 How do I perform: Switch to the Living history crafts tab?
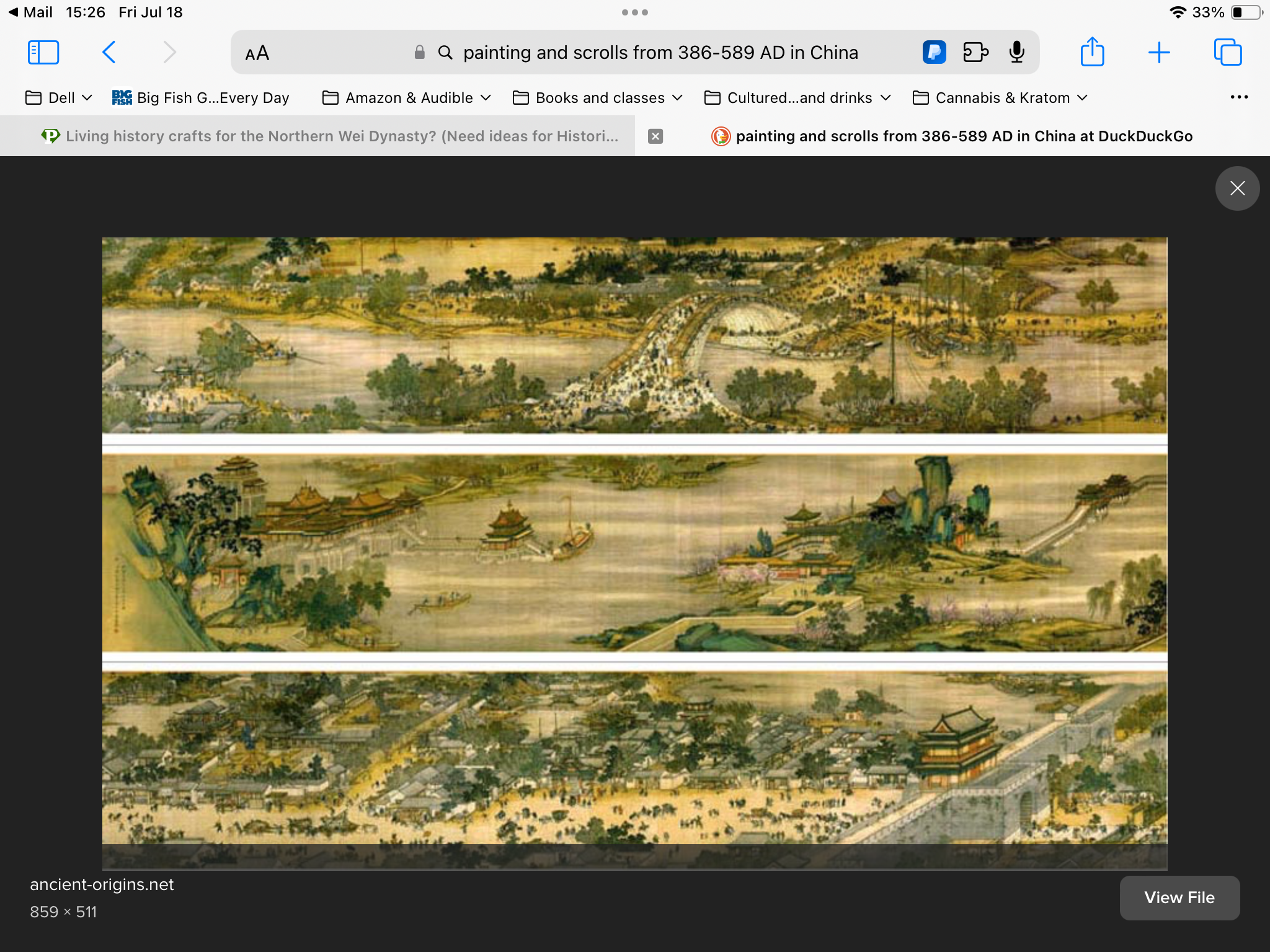[317, 136]
